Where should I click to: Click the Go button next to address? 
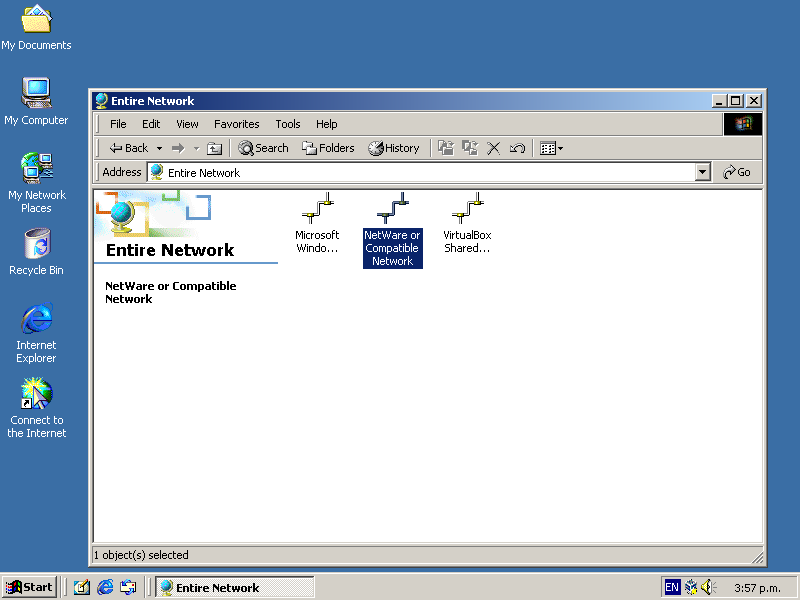[x=737, y=172]
